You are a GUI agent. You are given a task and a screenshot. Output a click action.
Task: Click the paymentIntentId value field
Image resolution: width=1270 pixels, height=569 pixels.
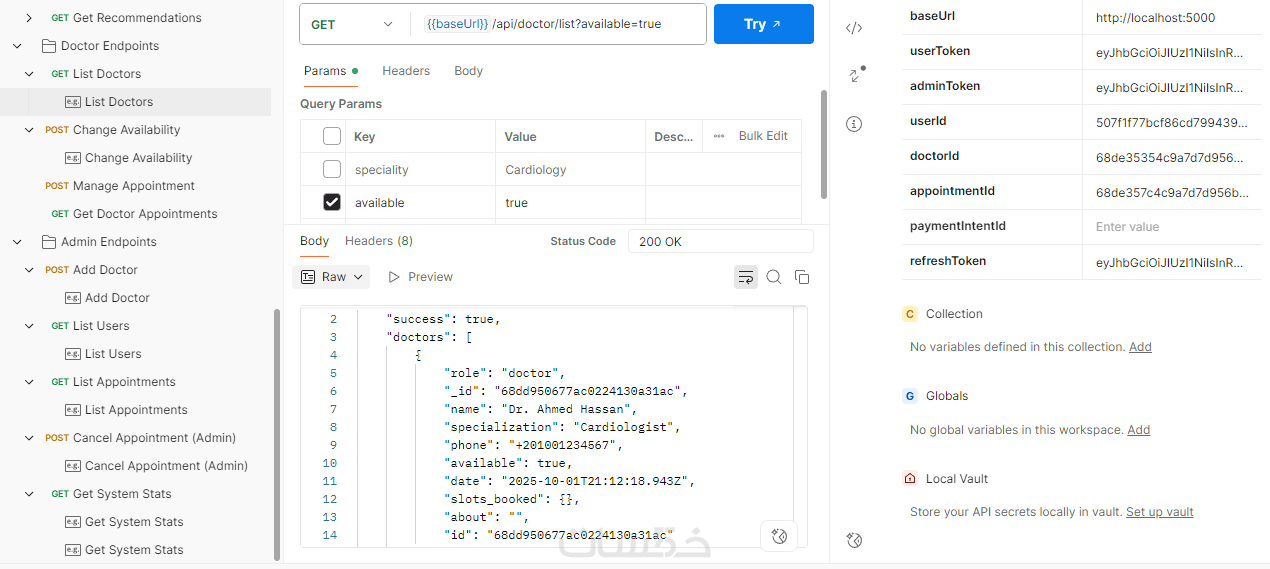1170,227
